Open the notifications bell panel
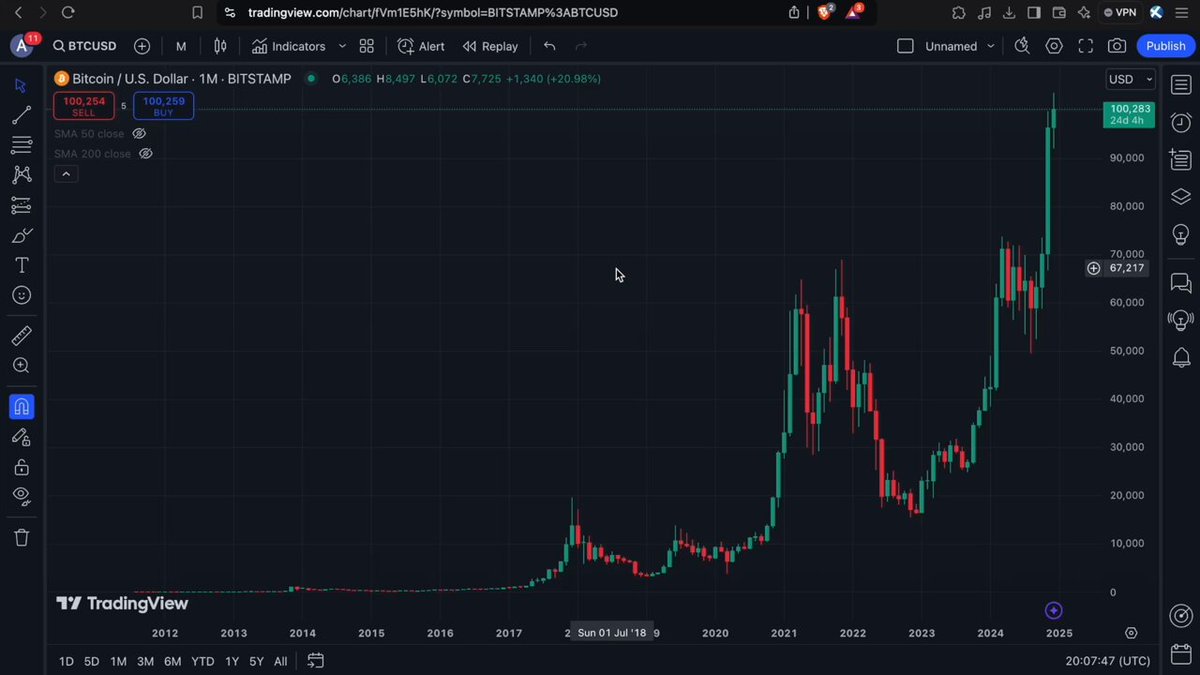This screenshot has width=1200, height=675. click(1180, 357)
